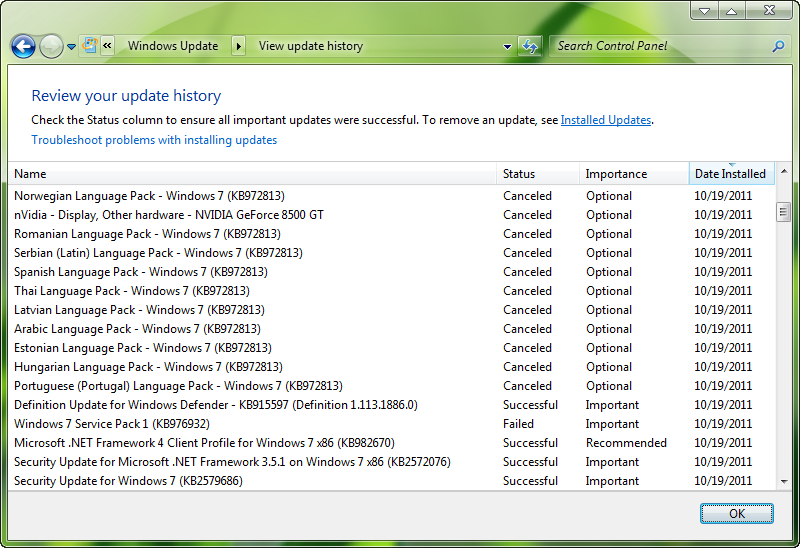Click the date for Norwegian Language Pack

pyautogui.click(x=723, y=196)
